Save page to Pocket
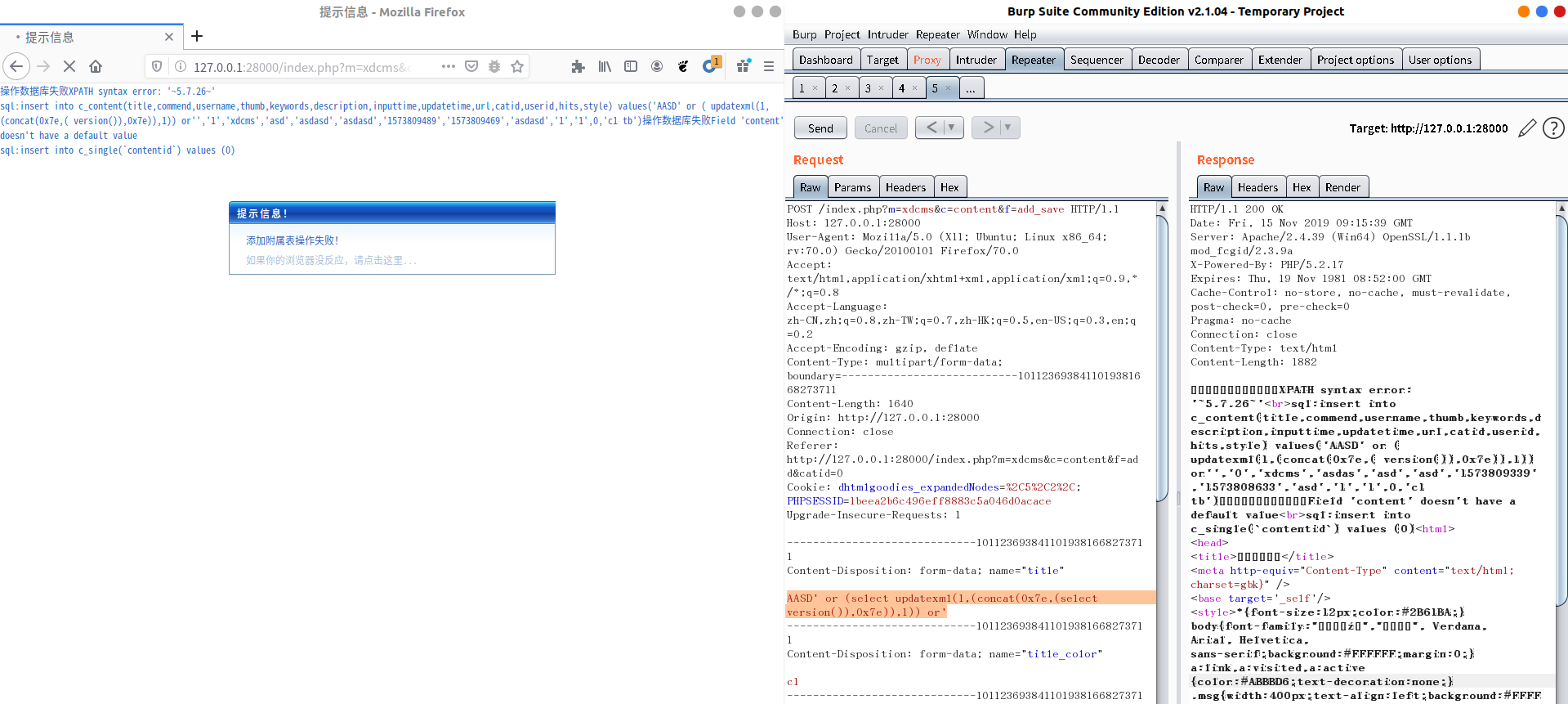 click(x=471, y=66)
